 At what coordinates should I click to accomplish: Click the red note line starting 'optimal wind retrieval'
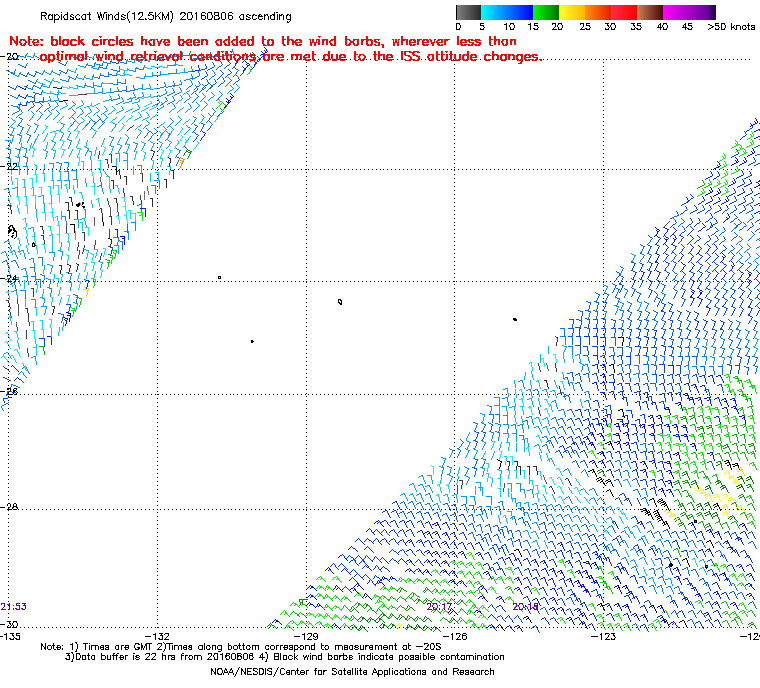[x=290, y=57]
